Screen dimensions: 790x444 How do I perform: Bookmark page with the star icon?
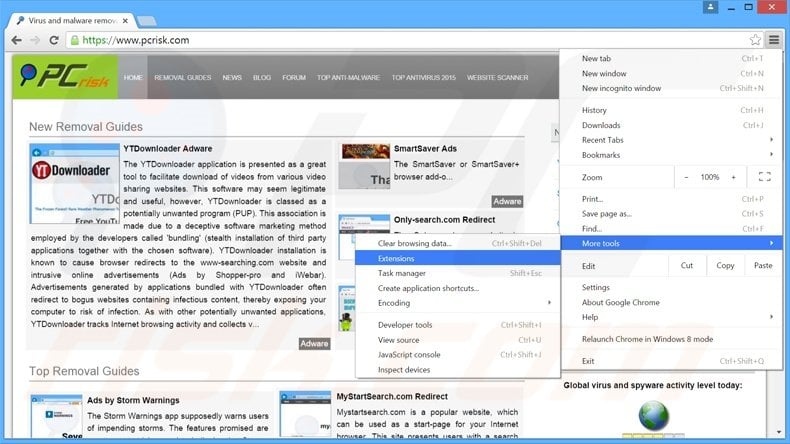755,40
